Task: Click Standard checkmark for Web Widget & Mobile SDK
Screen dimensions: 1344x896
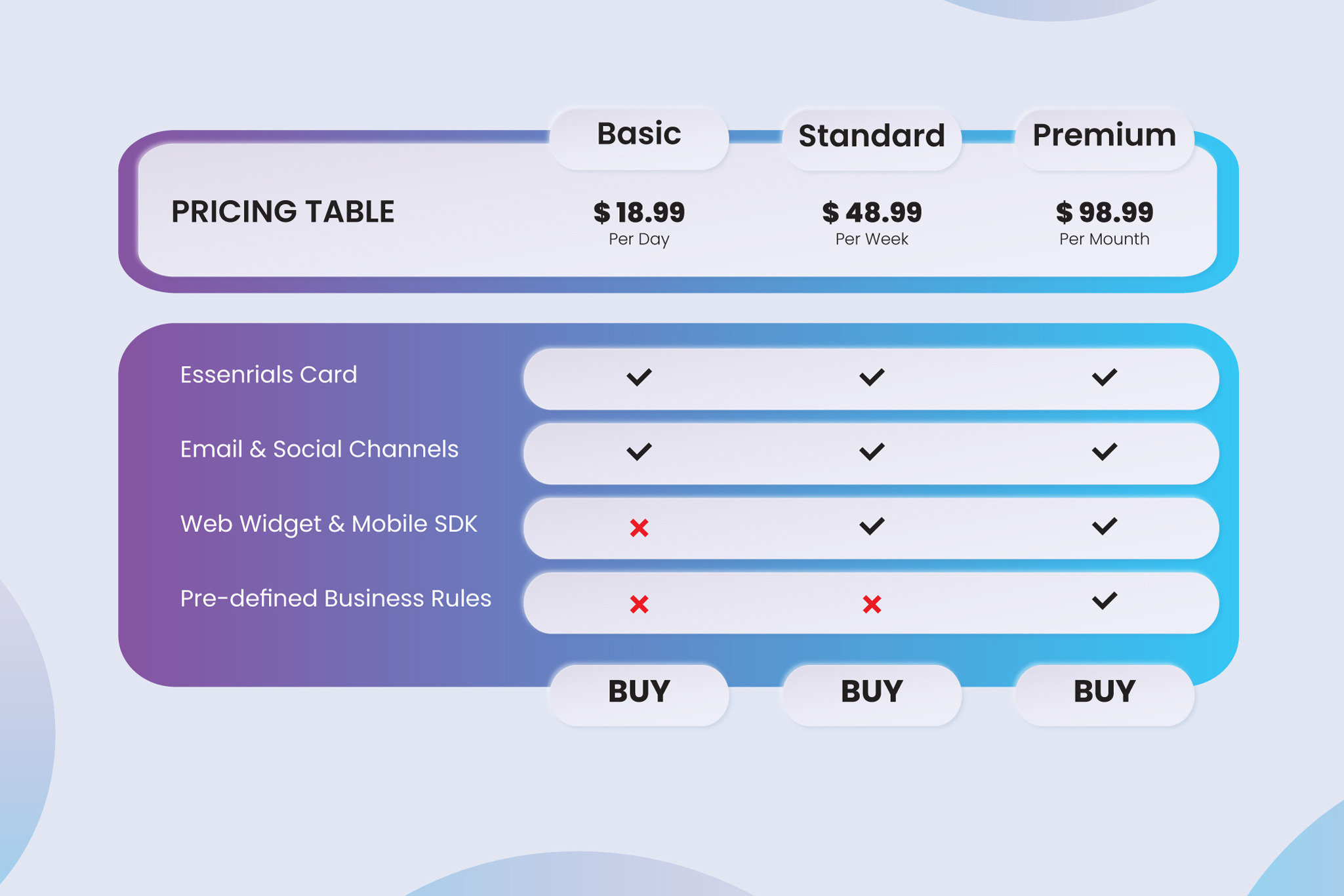Action: [x=872, y=526]
